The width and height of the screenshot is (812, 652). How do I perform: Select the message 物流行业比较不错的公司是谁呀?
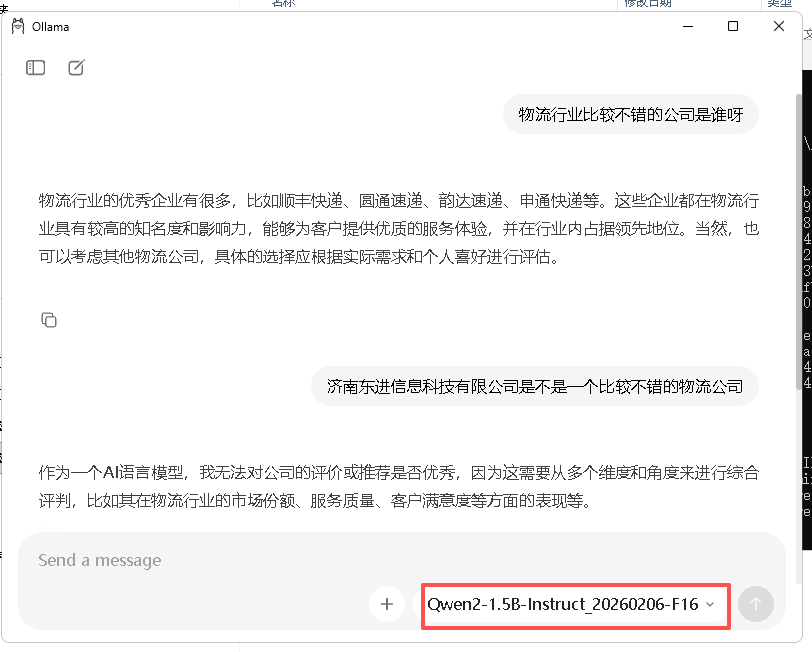point(631,114)
